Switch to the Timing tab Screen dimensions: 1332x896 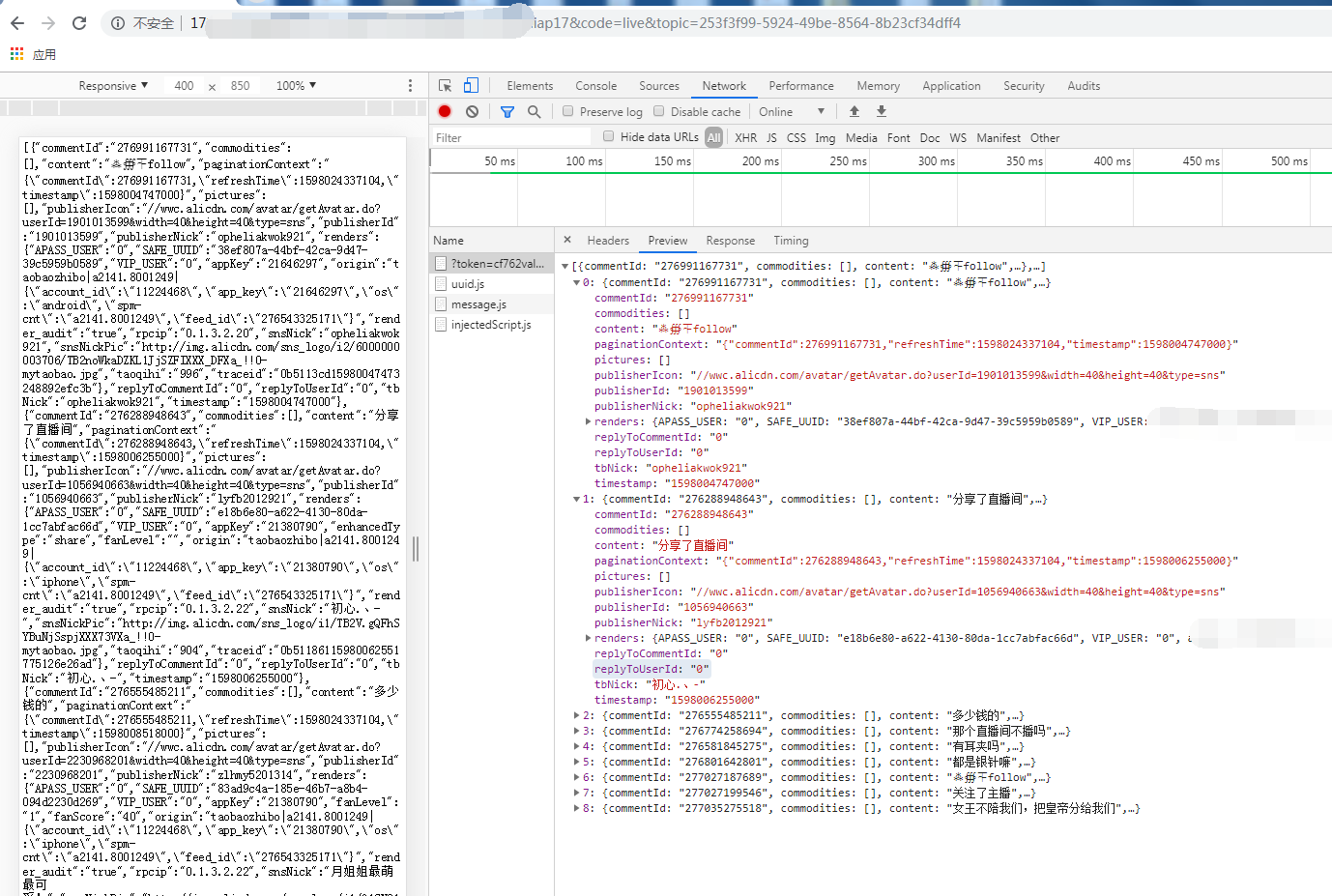[791, 241]
